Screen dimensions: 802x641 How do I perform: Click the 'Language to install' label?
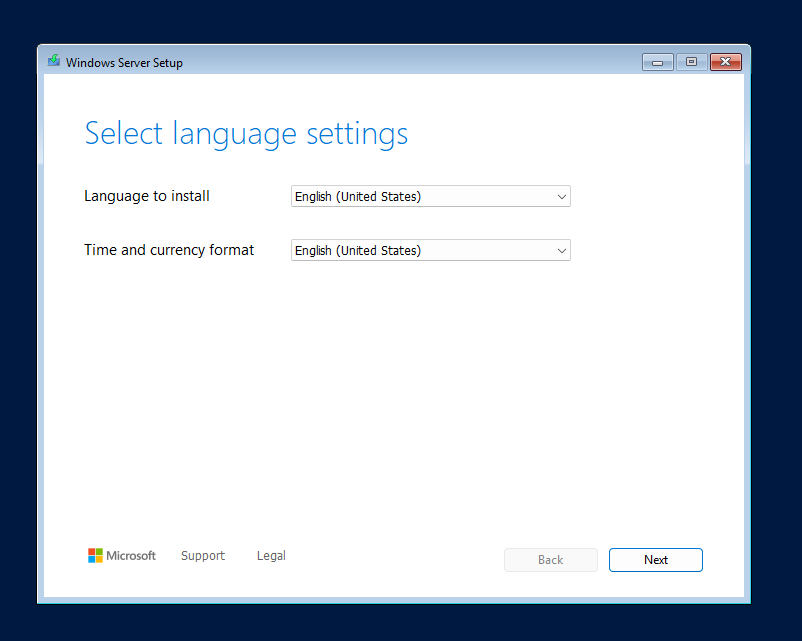(x=147, y=196)
